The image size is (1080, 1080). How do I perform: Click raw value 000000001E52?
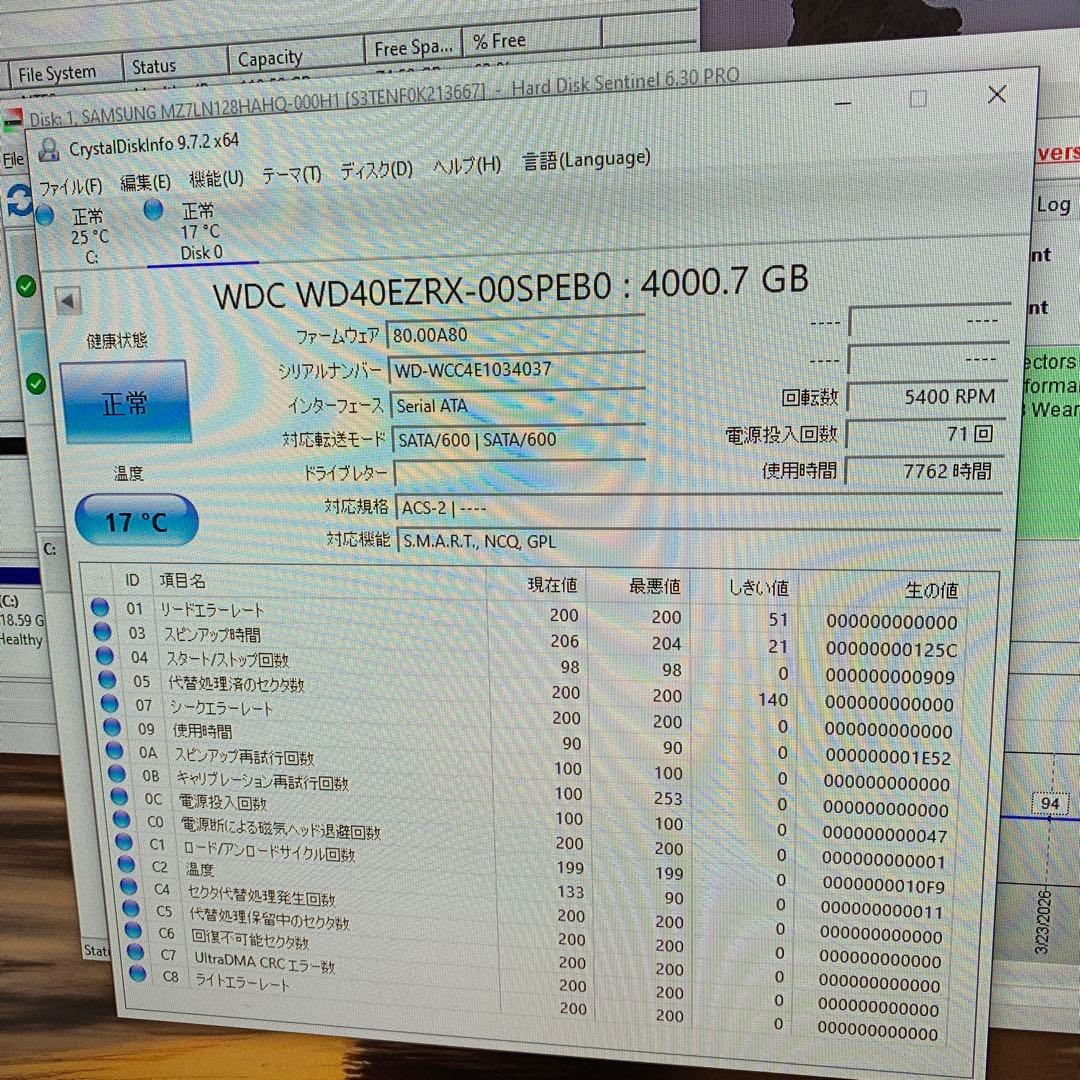point(889,757)
